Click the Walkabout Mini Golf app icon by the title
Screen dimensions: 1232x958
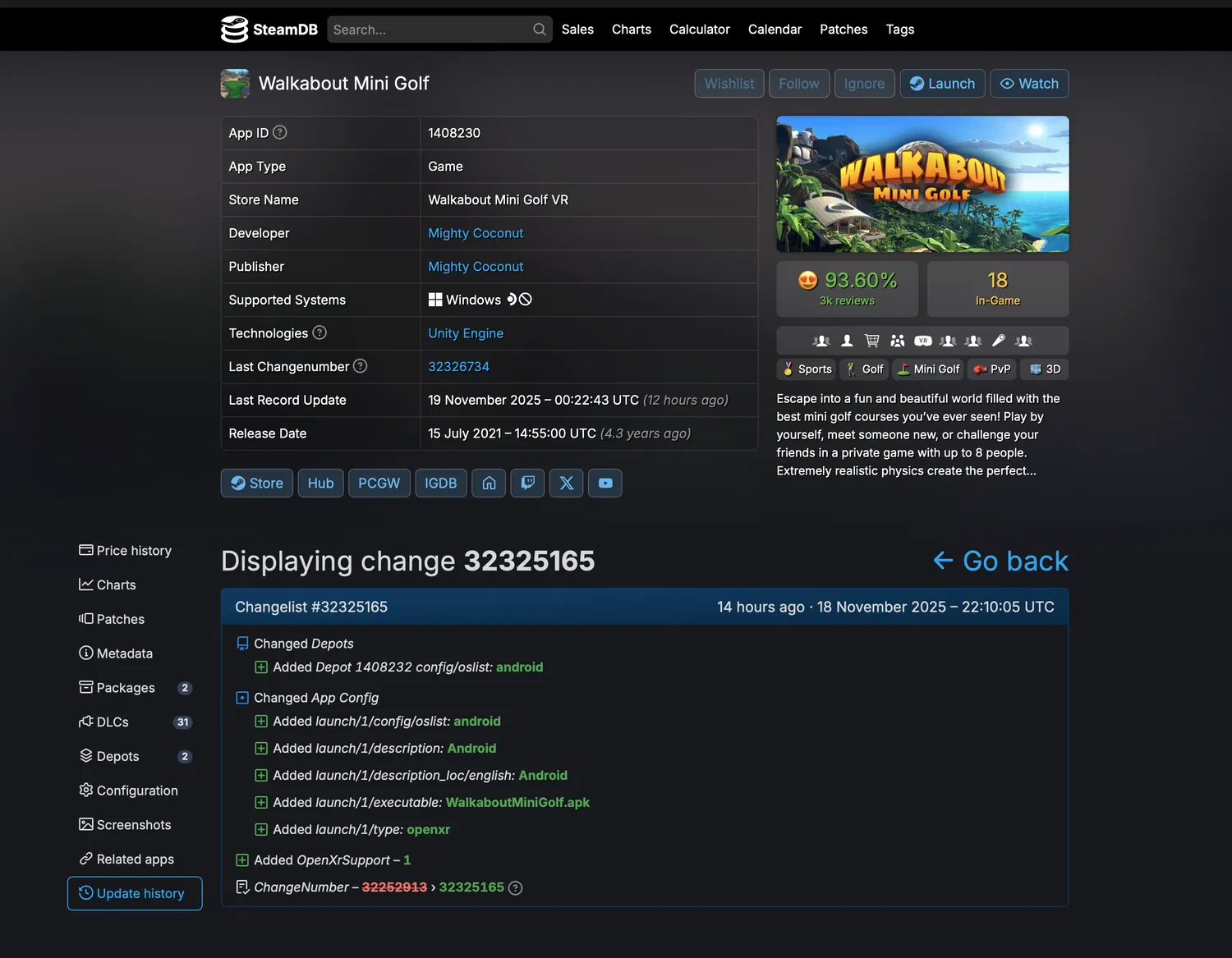[235, 84]
